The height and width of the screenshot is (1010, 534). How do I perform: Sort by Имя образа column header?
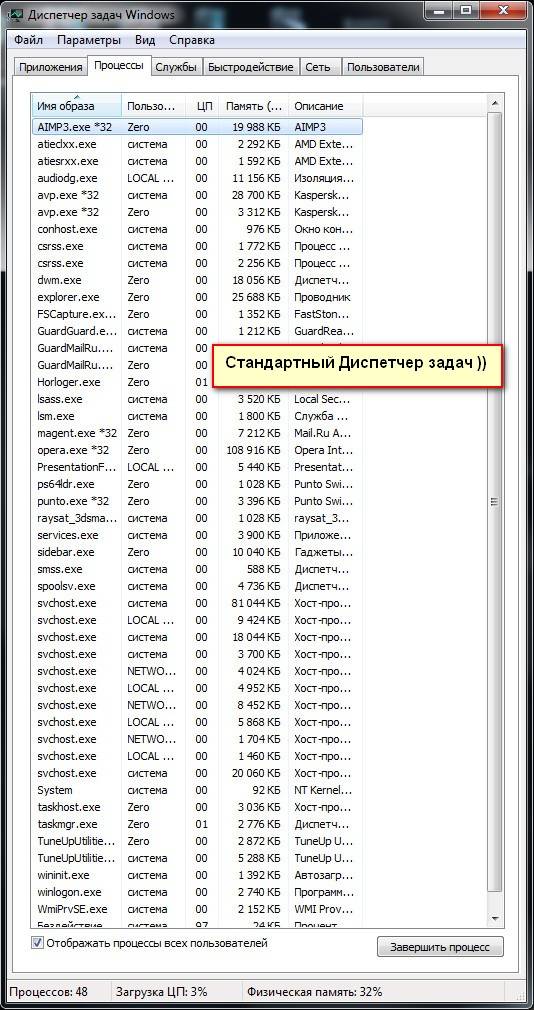(x=77, y=106)
